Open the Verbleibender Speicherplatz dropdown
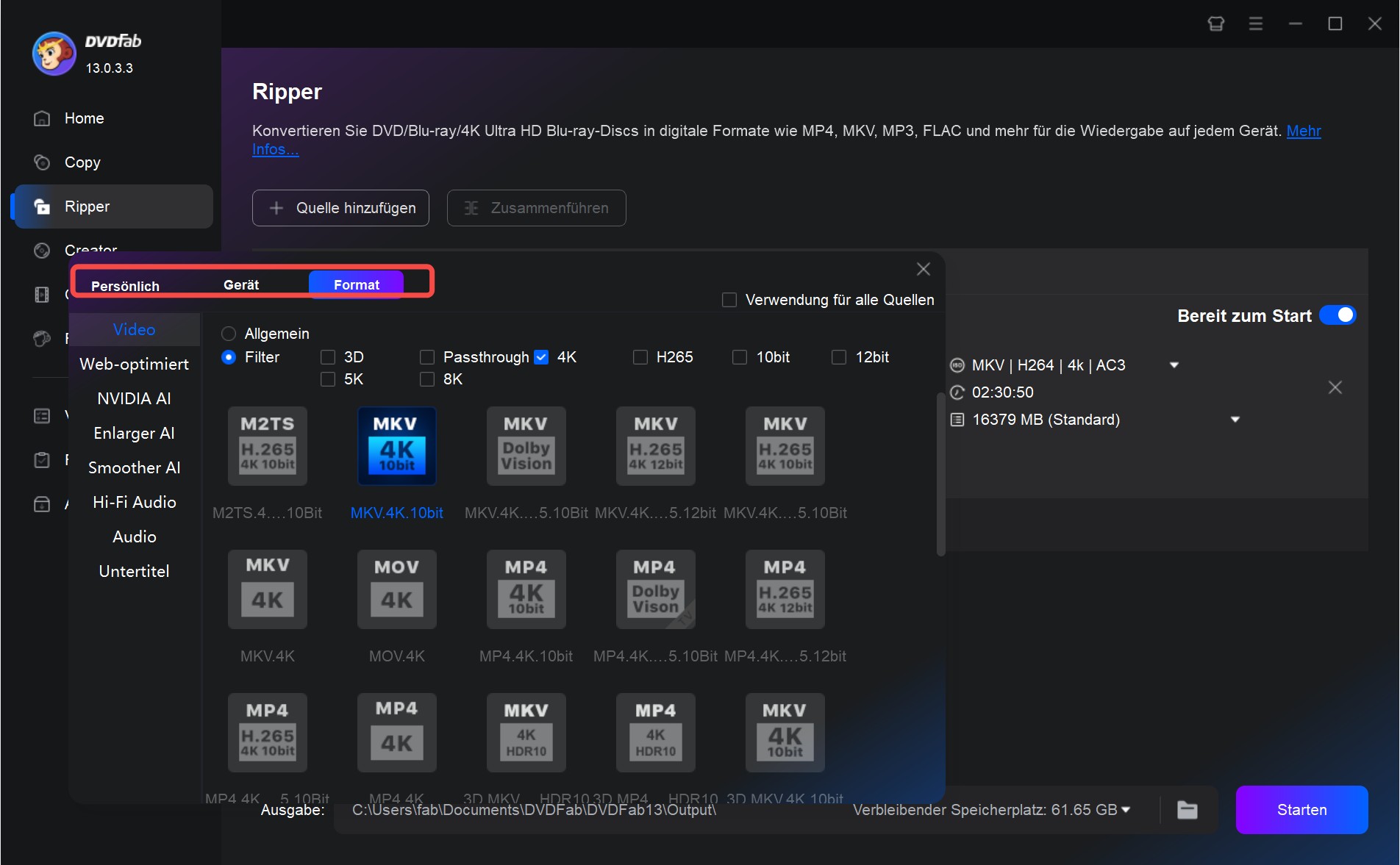This screenshot has width=1400, height=865. click(1126, 810)
